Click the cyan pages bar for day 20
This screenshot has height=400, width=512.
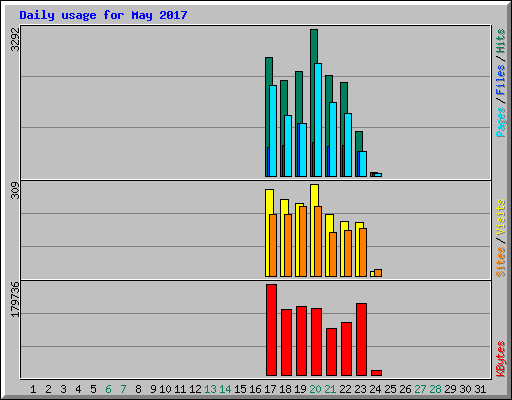318,120
